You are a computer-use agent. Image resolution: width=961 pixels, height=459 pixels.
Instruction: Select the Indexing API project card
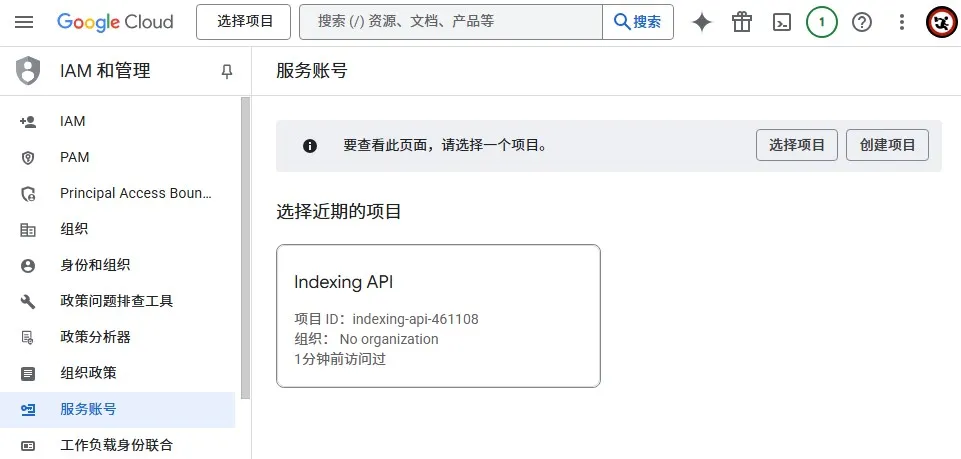pyautogui.click(x=438, y=316)
